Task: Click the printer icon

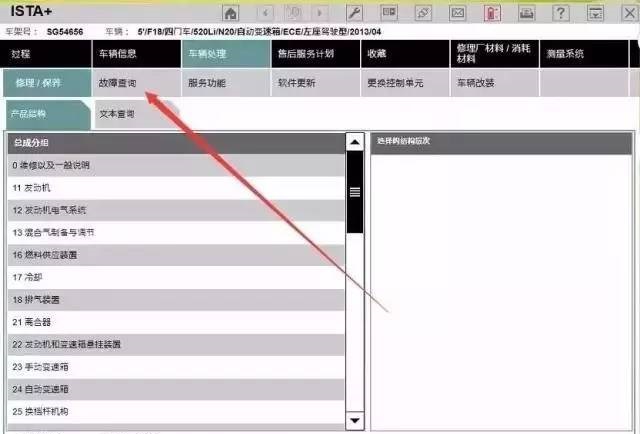Action: [527, 13]
